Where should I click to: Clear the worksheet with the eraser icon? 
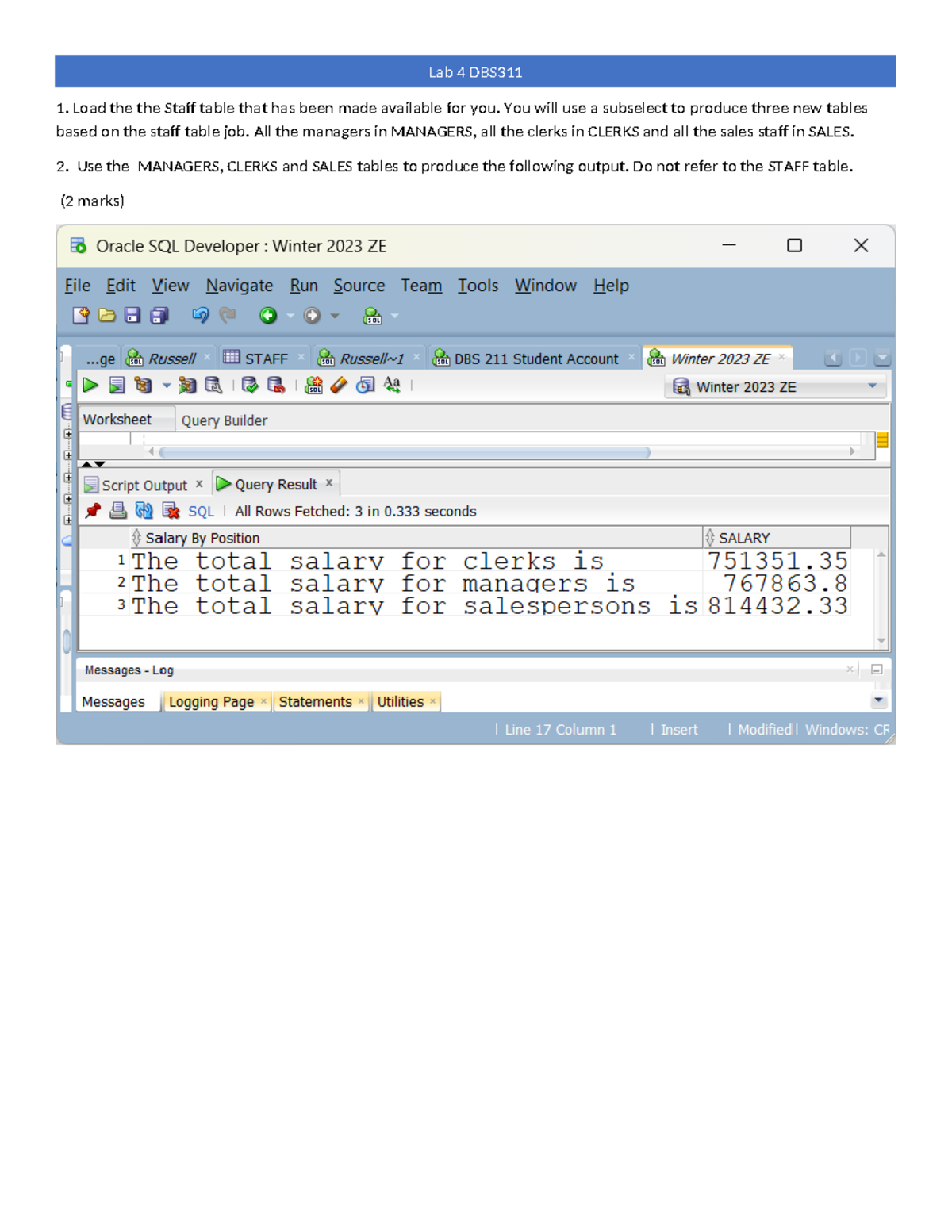pyautogui.click(x=338, y=386)
